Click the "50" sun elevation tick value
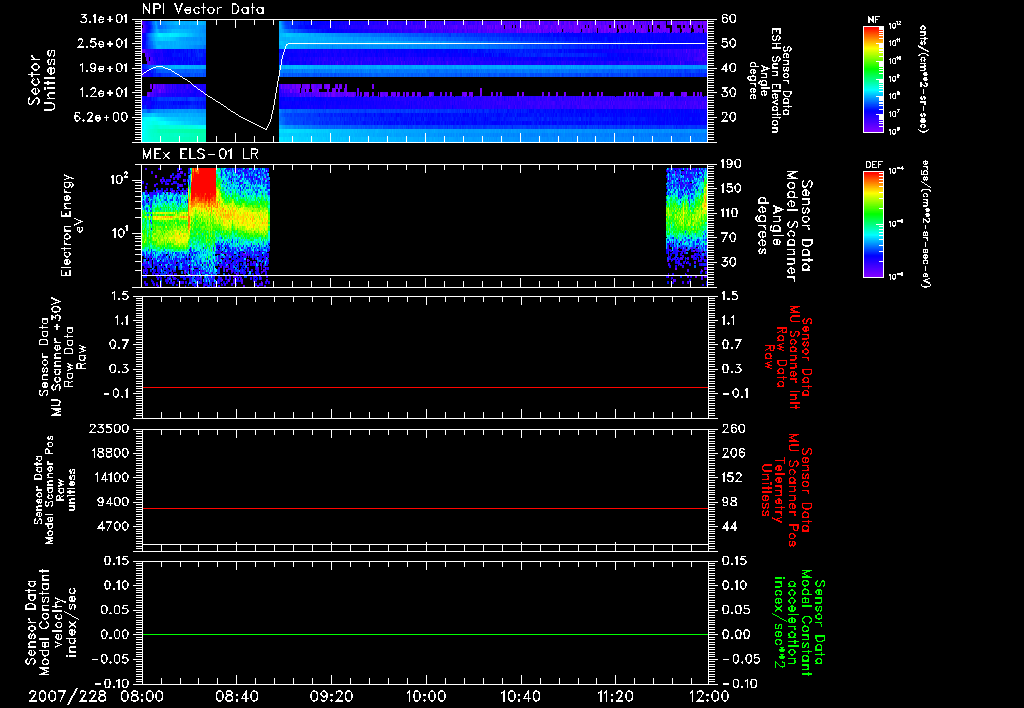The height and width of the screenshot is (708, 1024). click(728, 43)
